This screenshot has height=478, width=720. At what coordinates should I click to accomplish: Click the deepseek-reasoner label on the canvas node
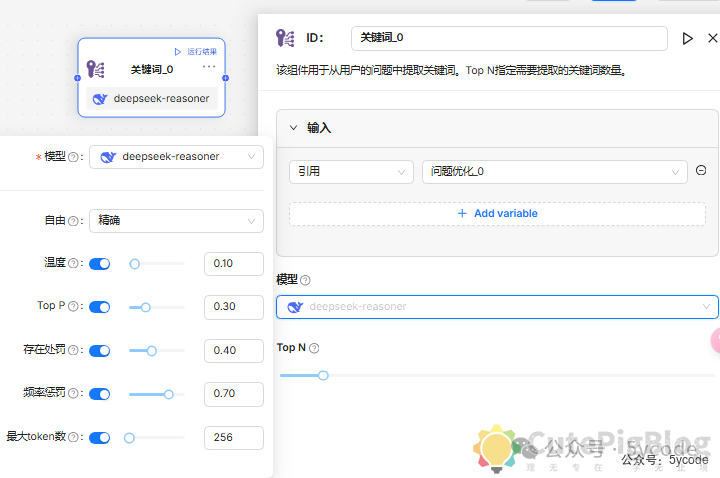(161, 99)
